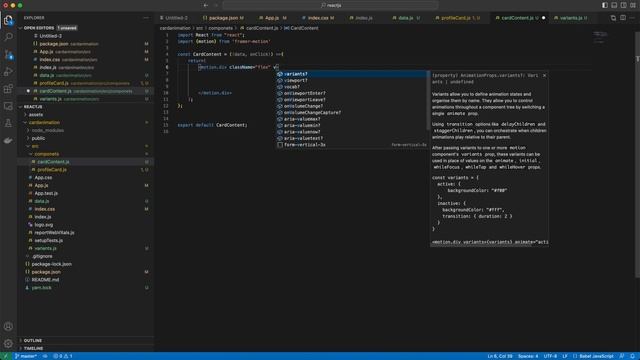Open the Explorer view in activity bar

point(8,20)
